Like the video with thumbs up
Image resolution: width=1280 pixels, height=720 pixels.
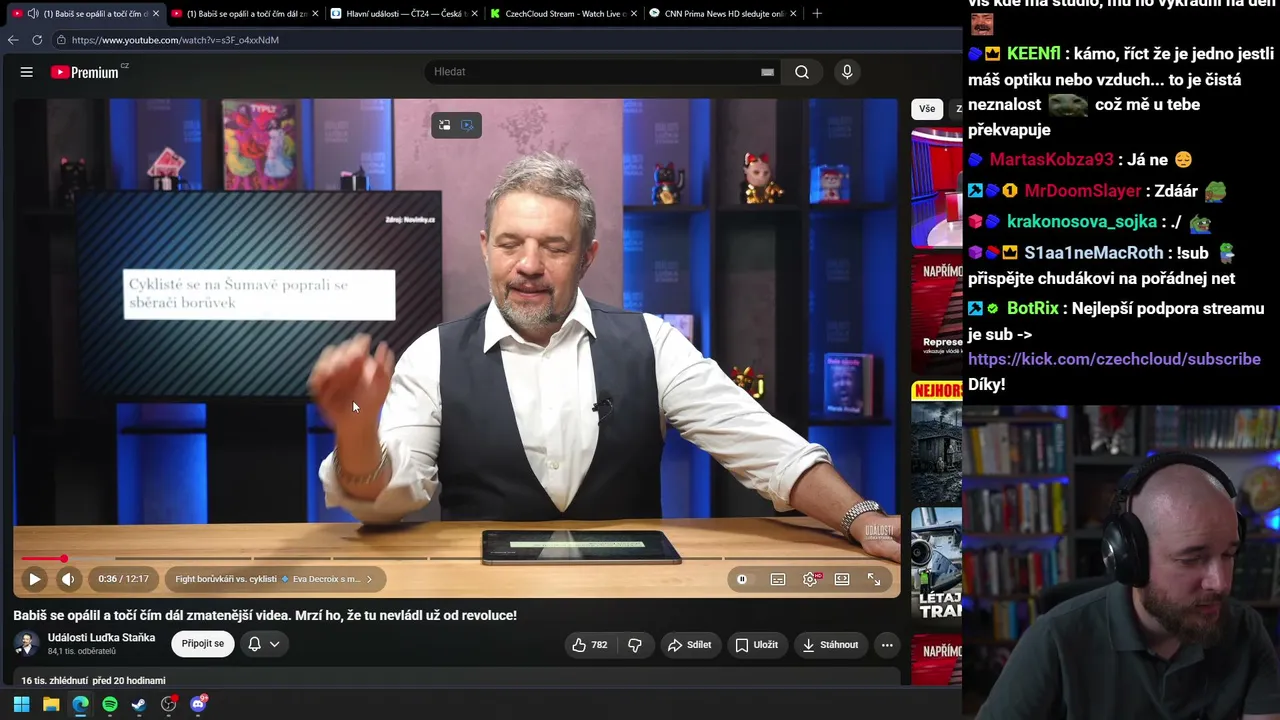click(590, 645)
